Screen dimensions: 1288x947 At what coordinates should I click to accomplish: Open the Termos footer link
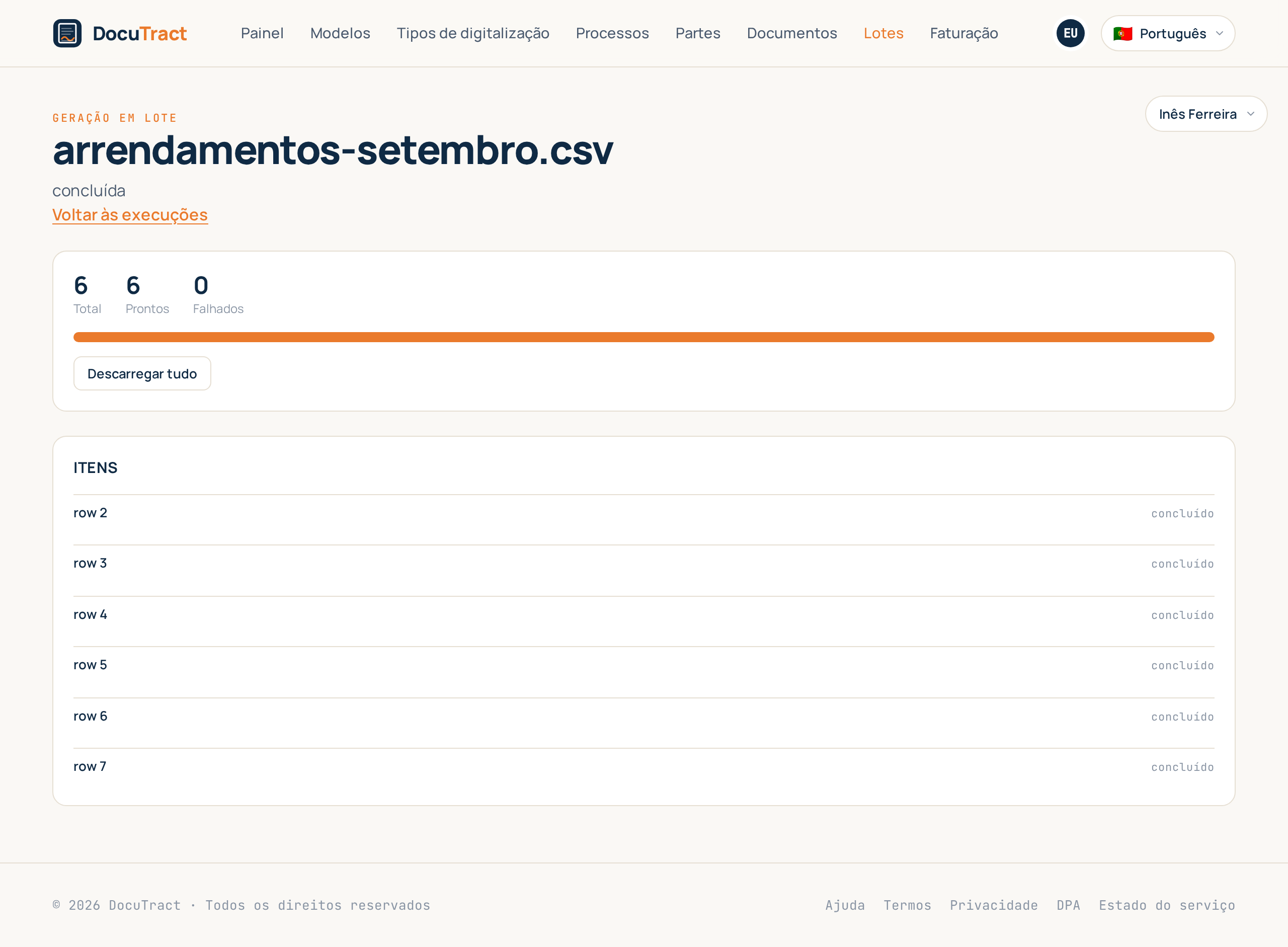click(x=907, y=905)
